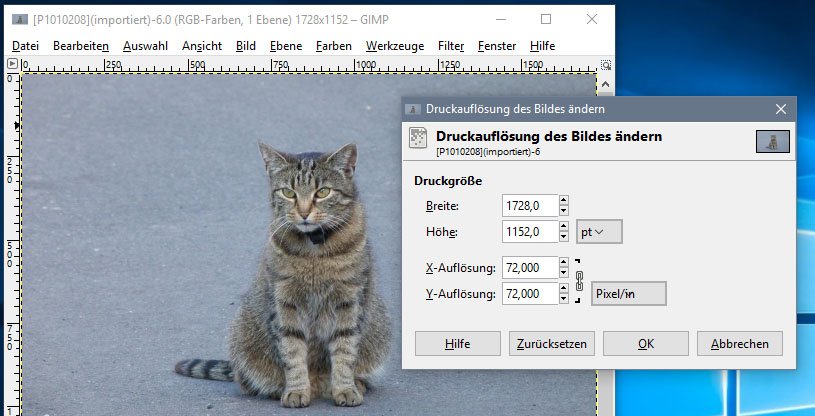815x416 pixels.
Task: Open the pt unit dropdown
Action: (x=599, y=232)
